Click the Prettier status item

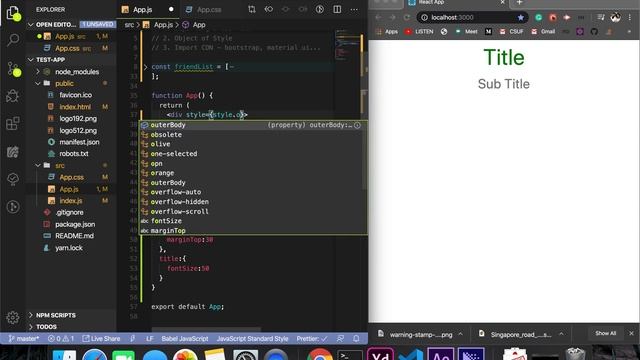pyautogui.click(x=312, y=338)
